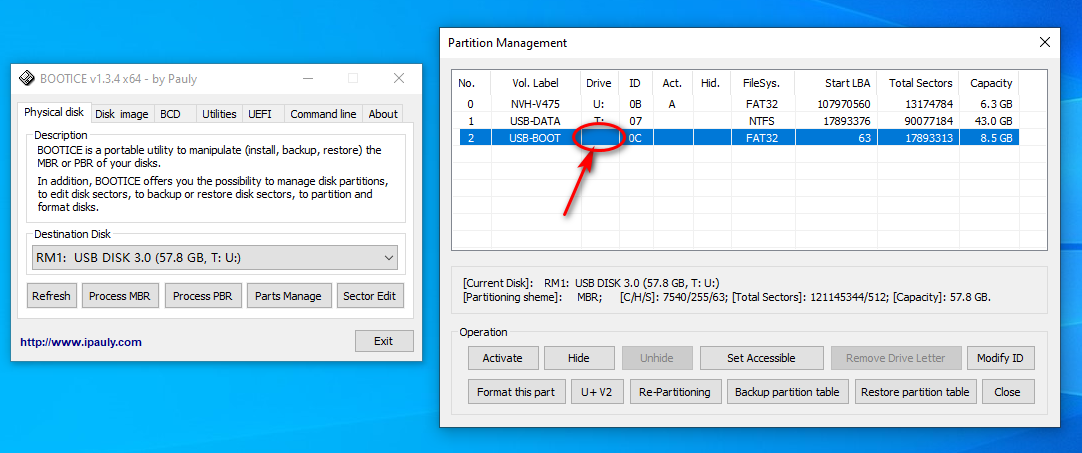The height and width of the screenshot is (453, 1082).
Task: Click the Vol. Label column header
Action: 535,83
